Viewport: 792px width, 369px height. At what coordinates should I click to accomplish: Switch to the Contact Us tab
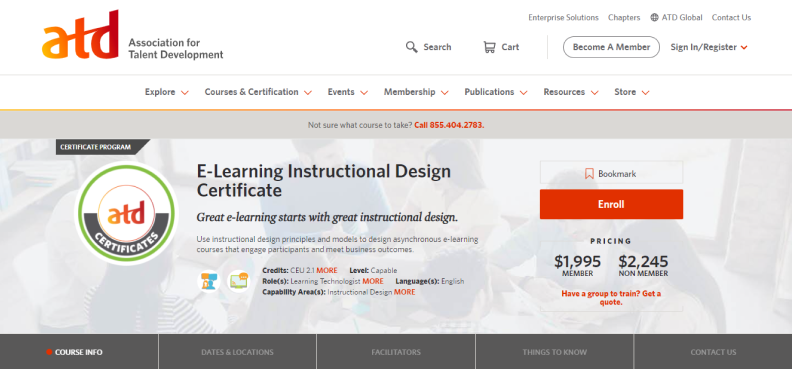click(713, 352)
